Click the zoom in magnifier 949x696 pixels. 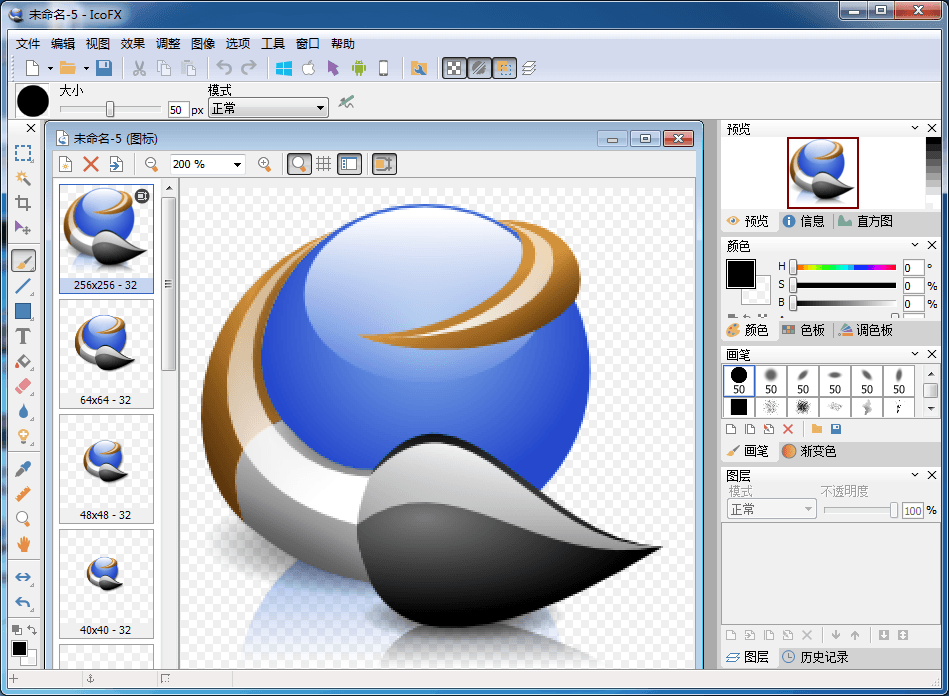click(264, 164)
